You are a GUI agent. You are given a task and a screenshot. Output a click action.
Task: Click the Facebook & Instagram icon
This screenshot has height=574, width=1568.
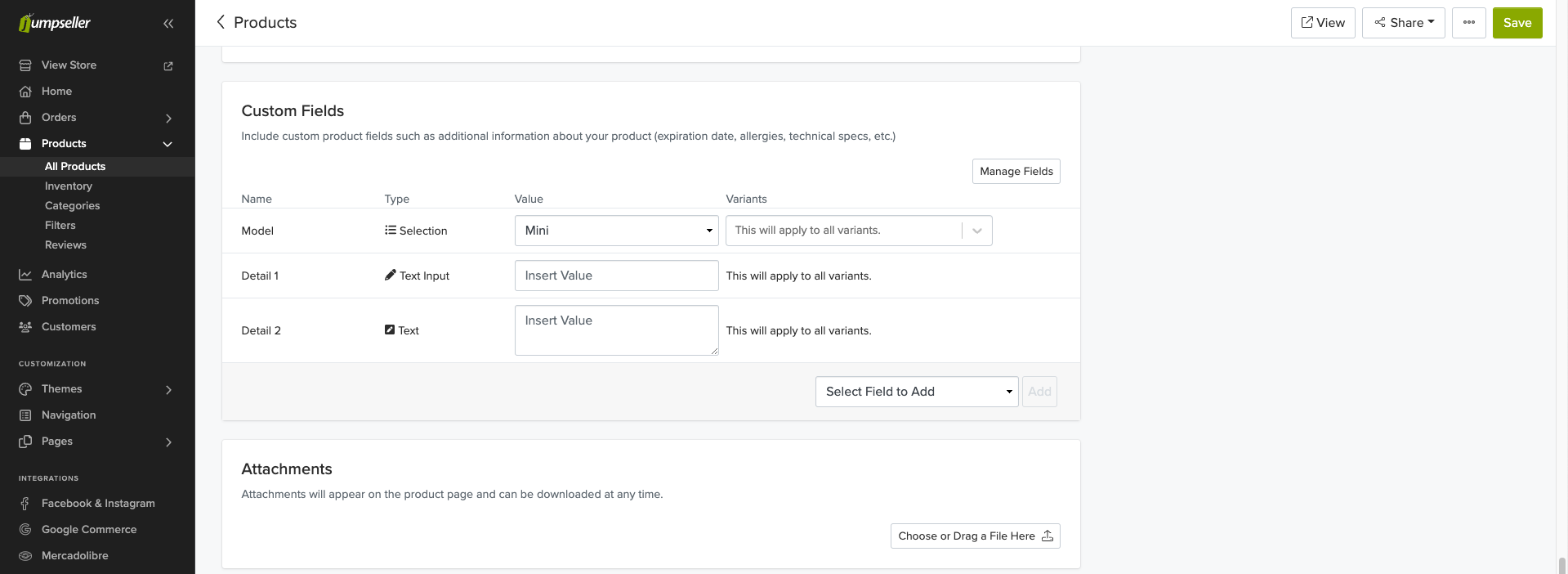pos(25,504)
